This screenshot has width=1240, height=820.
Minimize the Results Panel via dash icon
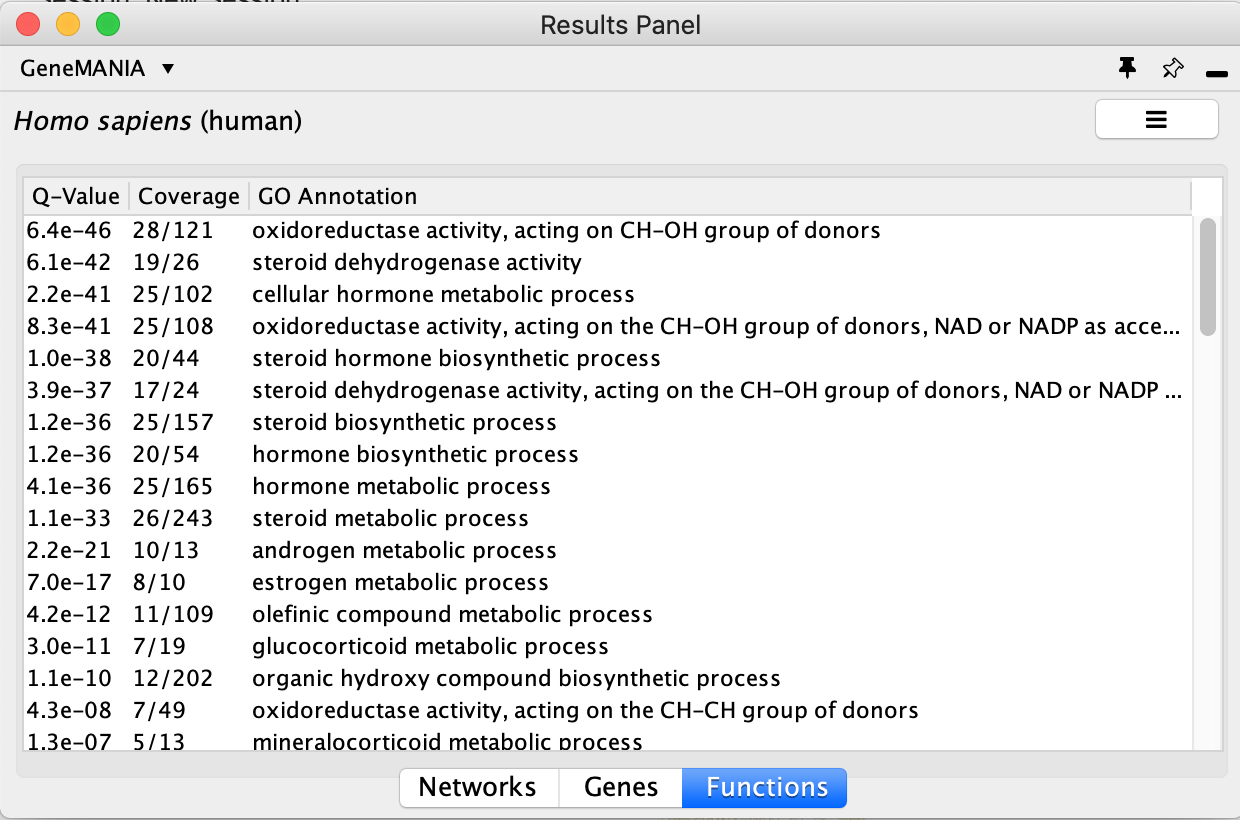(1216, 73)
